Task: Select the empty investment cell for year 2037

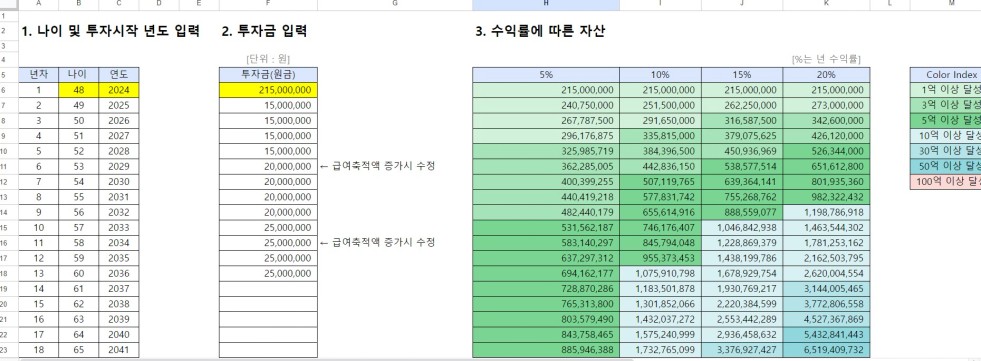Action: click(x=268, y=289)
